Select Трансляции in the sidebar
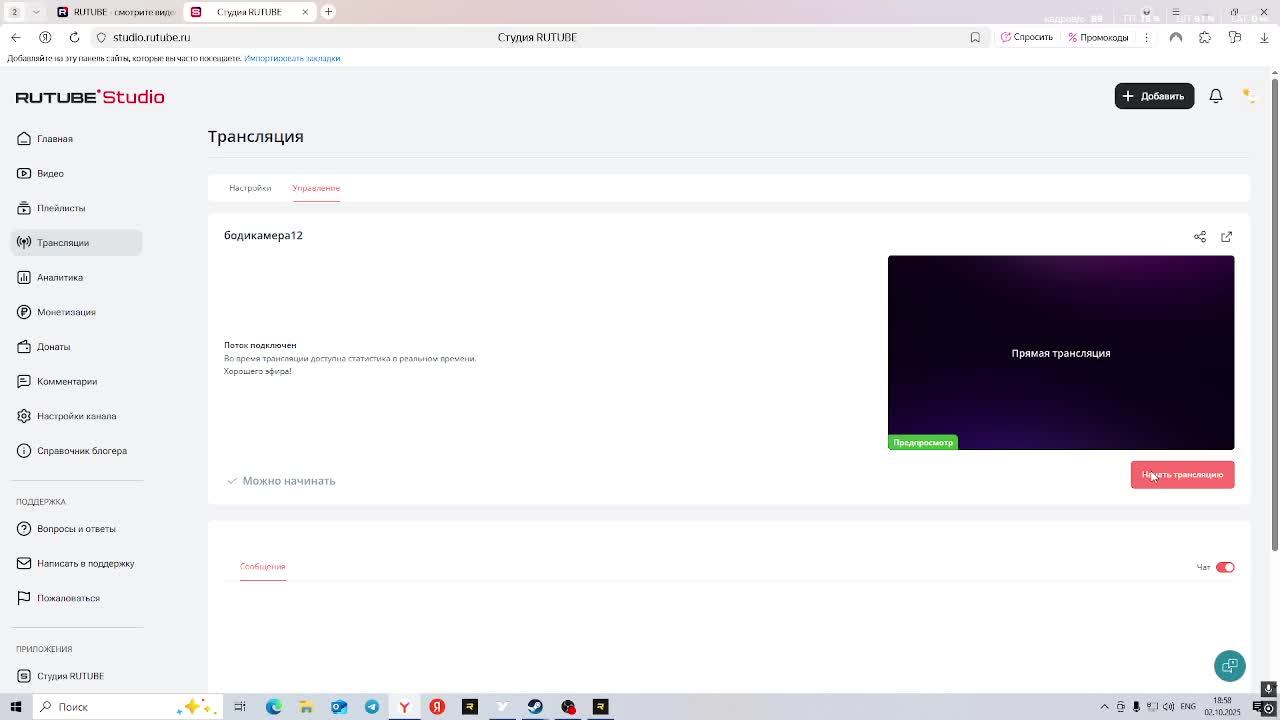The width and height of the screenshot is (1280, 720). (76, 242)
